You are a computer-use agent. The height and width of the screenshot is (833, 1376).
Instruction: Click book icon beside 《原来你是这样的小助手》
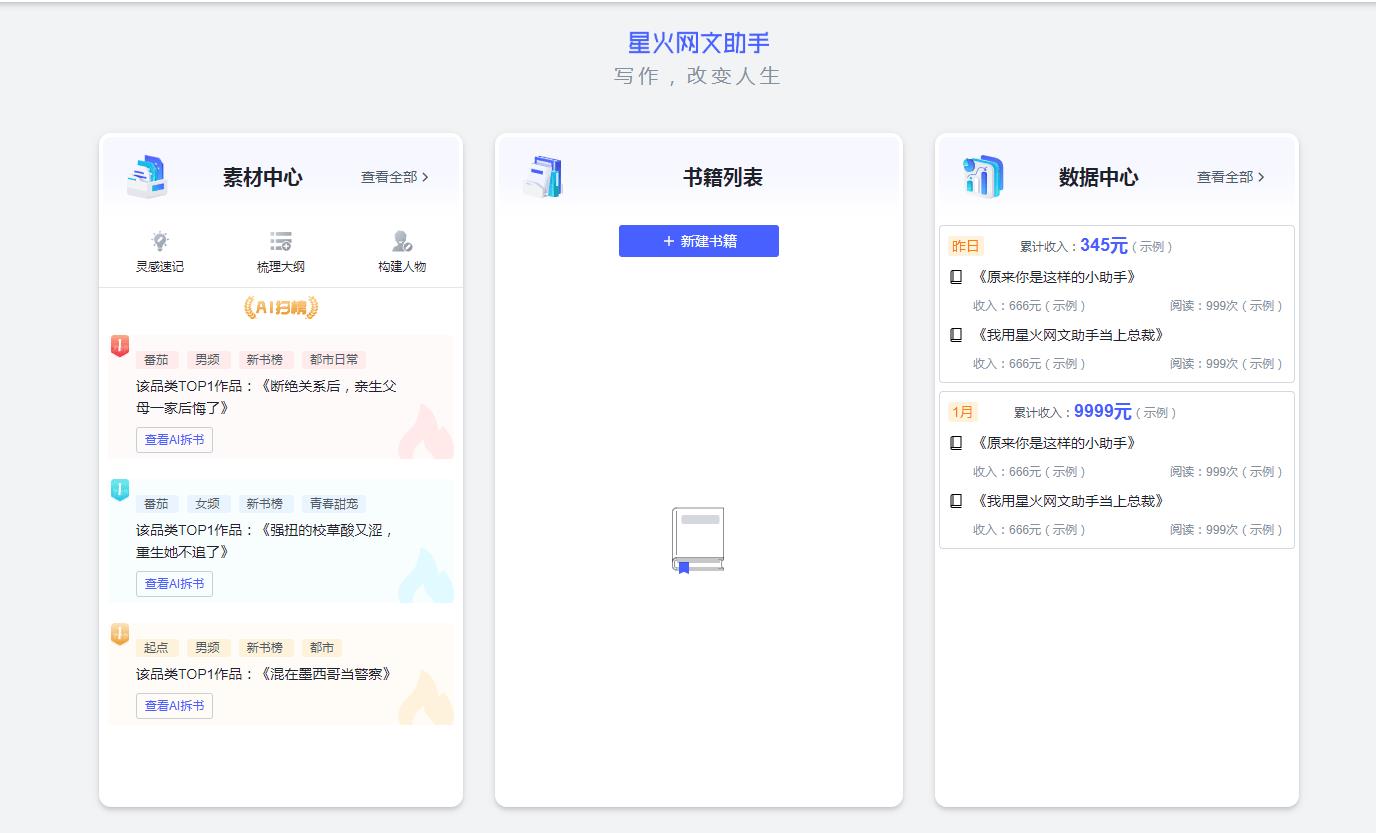[956, 277]
